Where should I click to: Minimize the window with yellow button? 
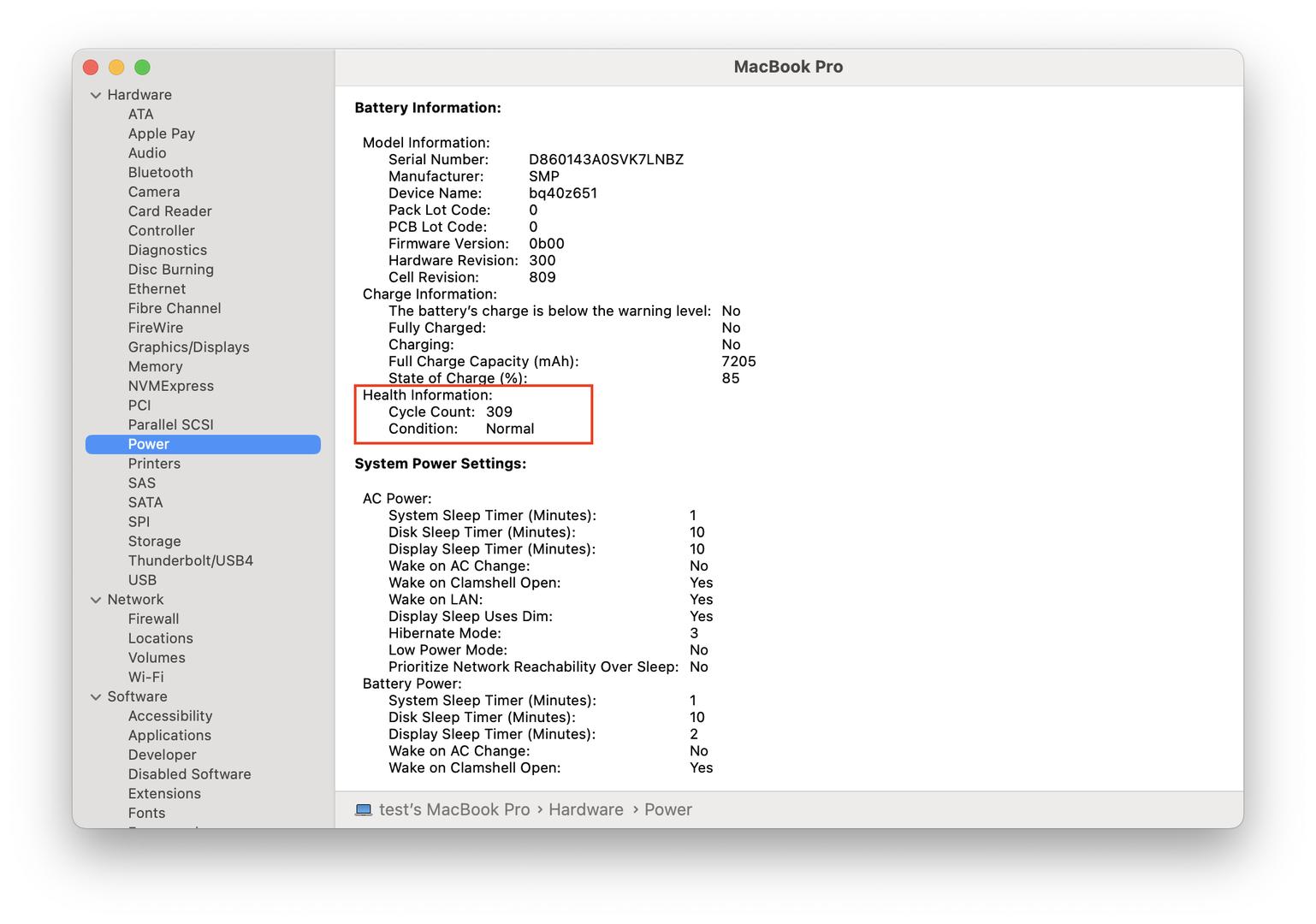coord(116,67)
